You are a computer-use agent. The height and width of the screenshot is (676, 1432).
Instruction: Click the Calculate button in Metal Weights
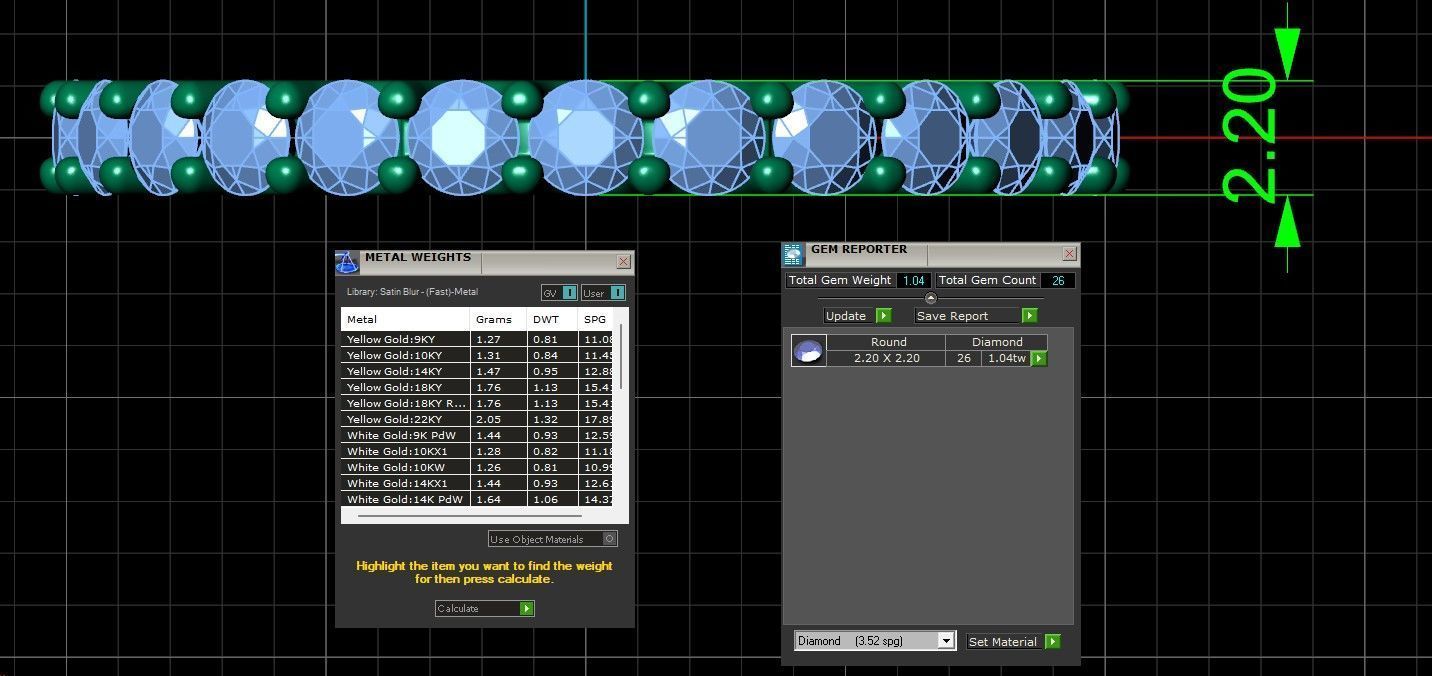click(x=485, y=608)
